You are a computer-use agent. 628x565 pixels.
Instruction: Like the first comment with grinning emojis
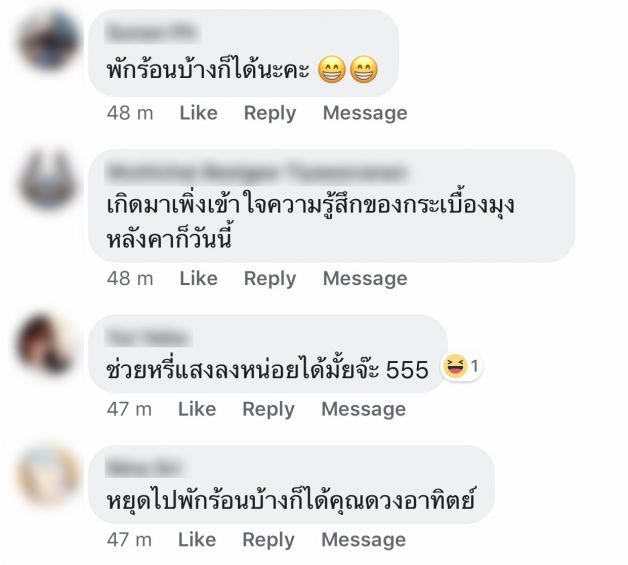198,113
